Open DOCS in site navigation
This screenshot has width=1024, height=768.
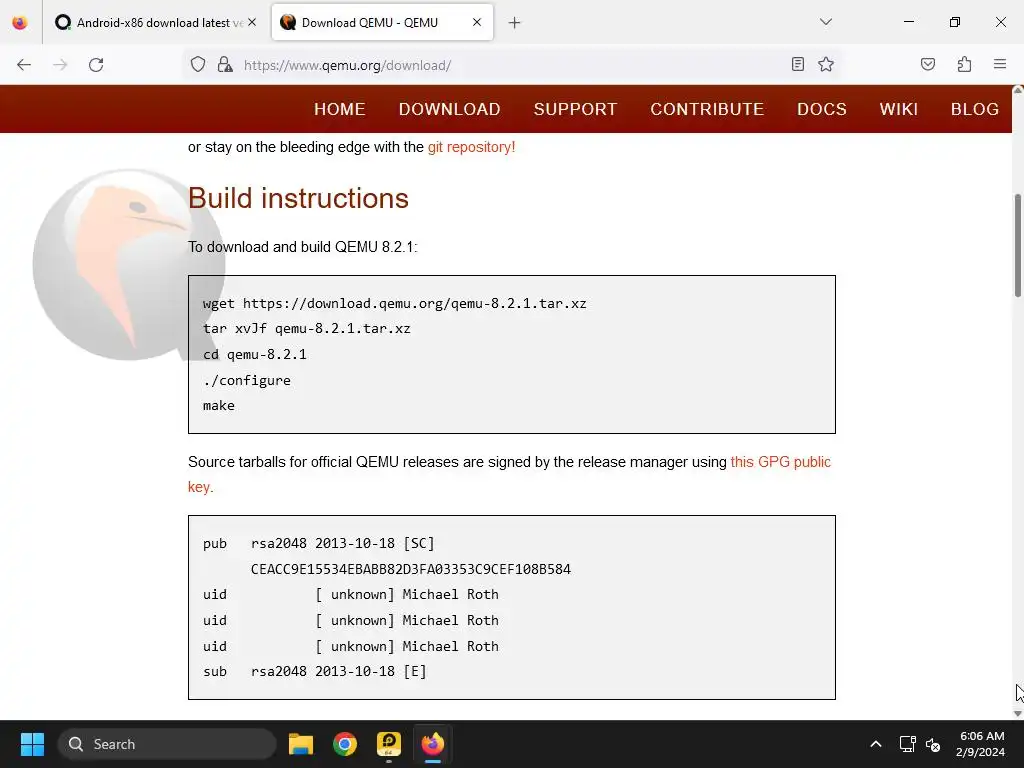click(822, 109)
